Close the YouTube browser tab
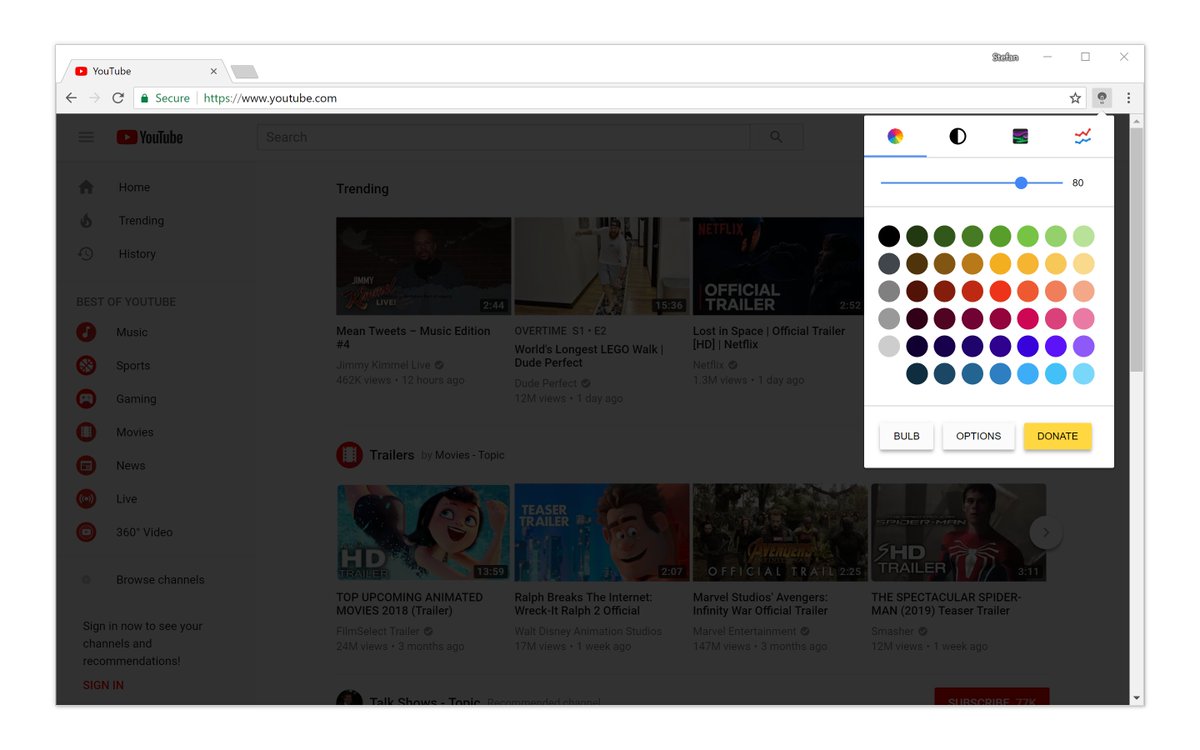Image resolution: width=1200 pixels, height=750 pixels. tap(214, 71)
